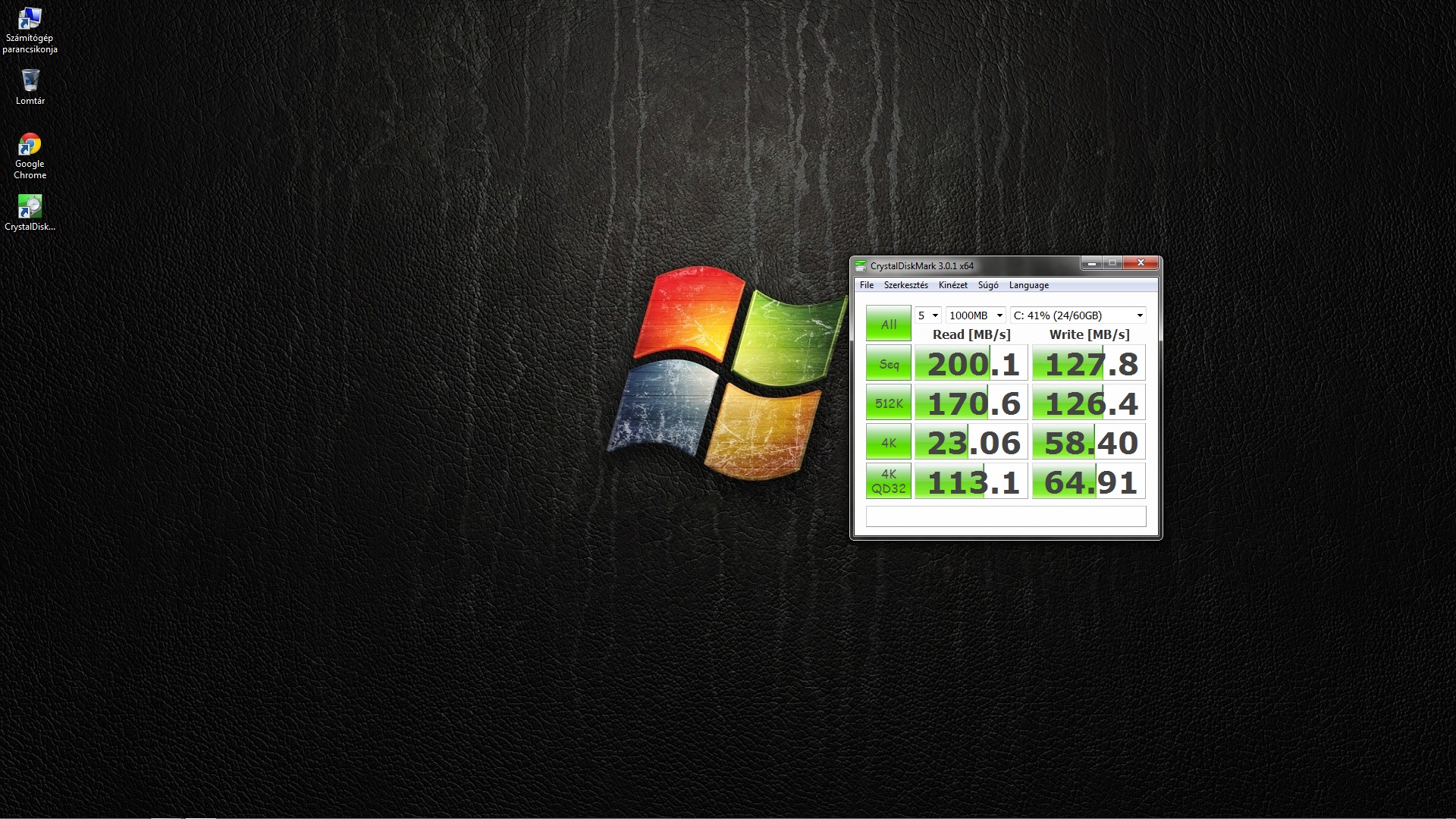Click the Seq read result 200.1
This screenshot has height=819, width=1456.
pos(971,364)
